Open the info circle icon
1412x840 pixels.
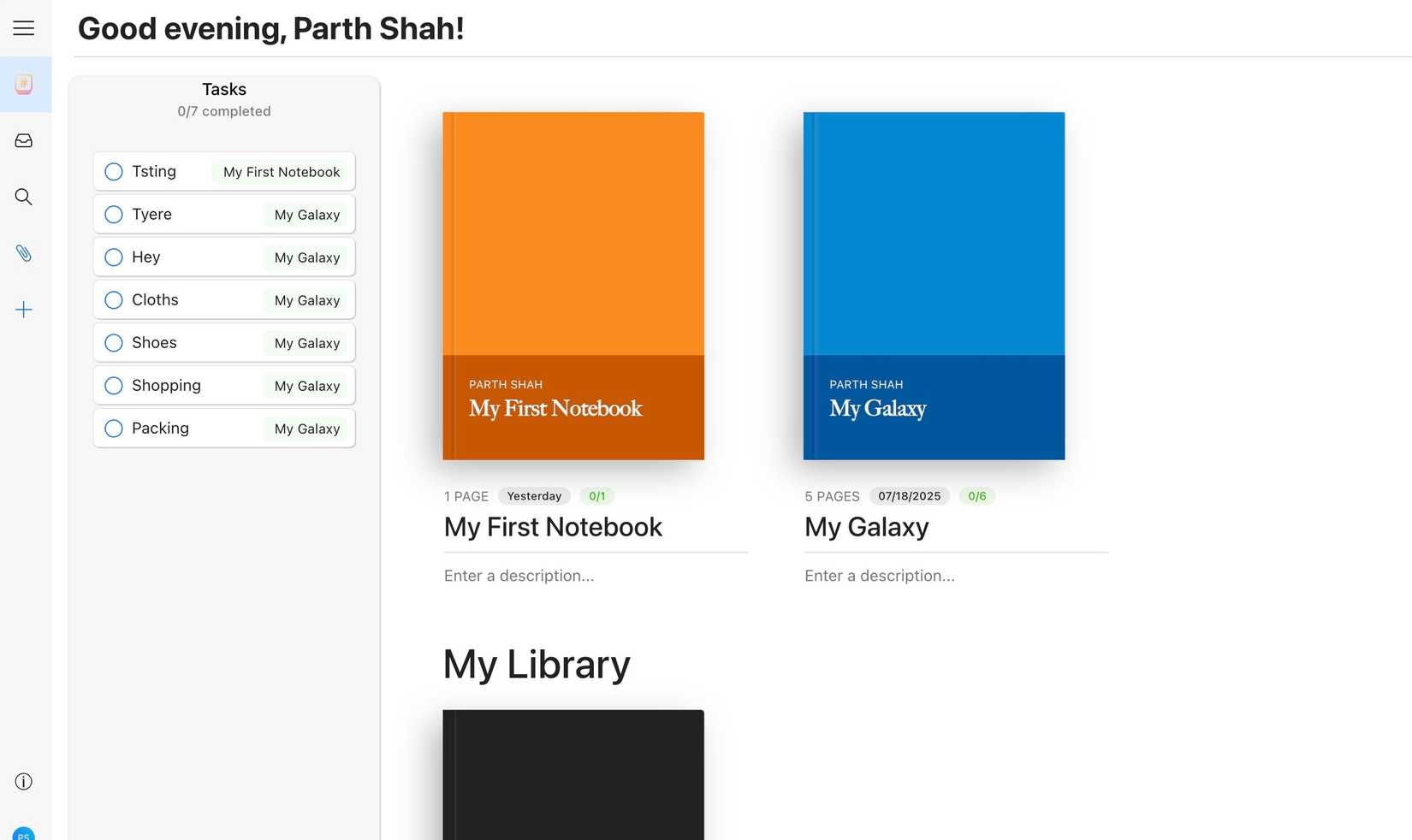[24, 781]
